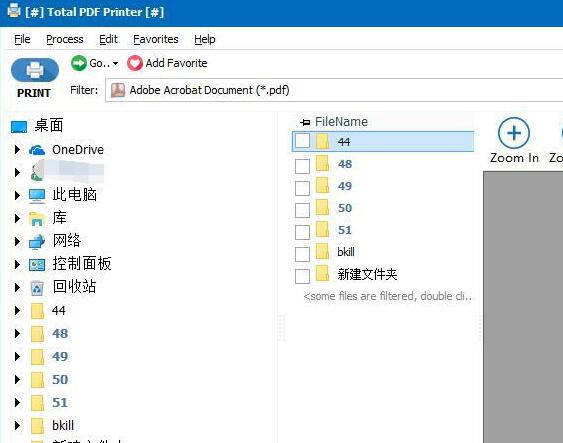Select folder 50 in the file list

pyautogui.click(x=383, y=208)
